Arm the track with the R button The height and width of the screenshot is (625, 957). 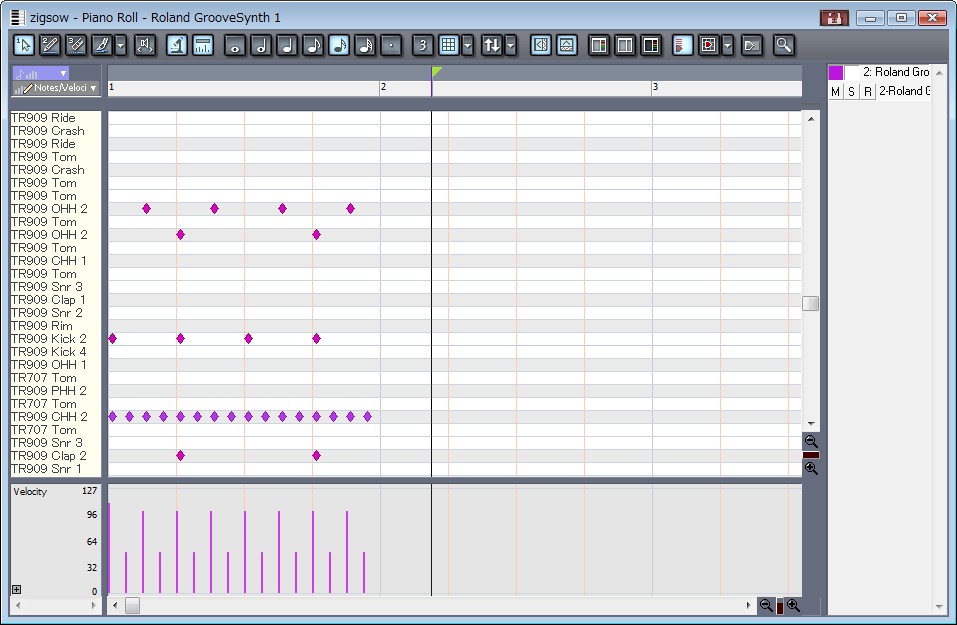pyautogui.click(x=867, y=92)
